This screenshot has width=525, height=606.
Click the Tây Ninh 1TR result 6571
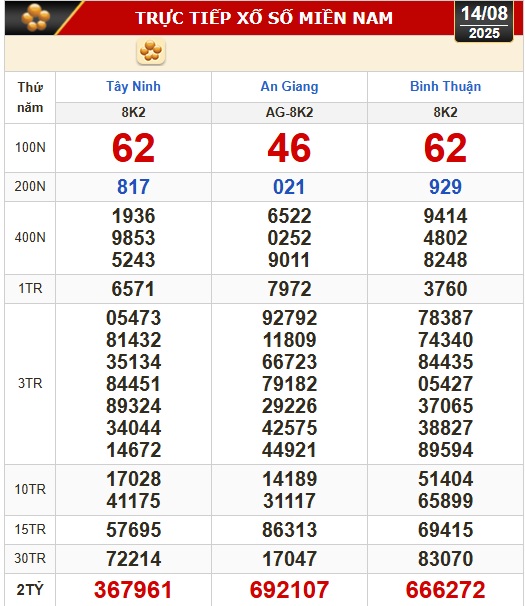133,289
